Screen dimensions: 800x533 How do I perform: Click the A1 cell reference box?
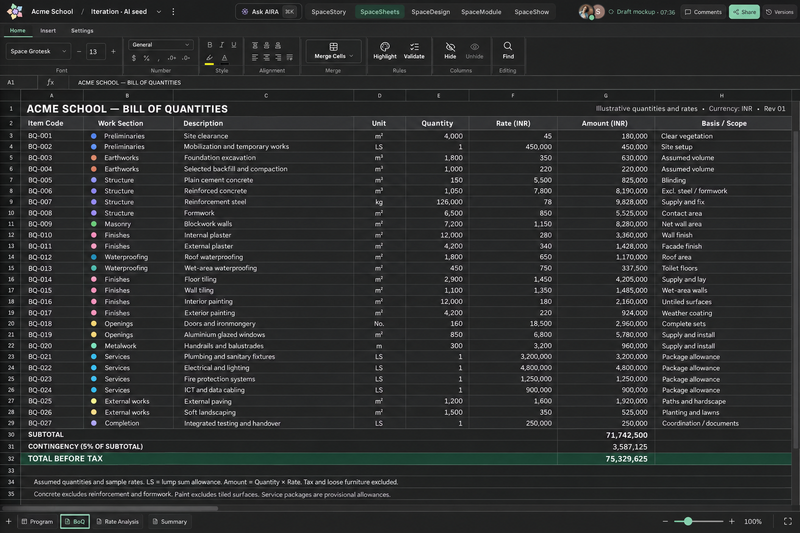(19, 82)
